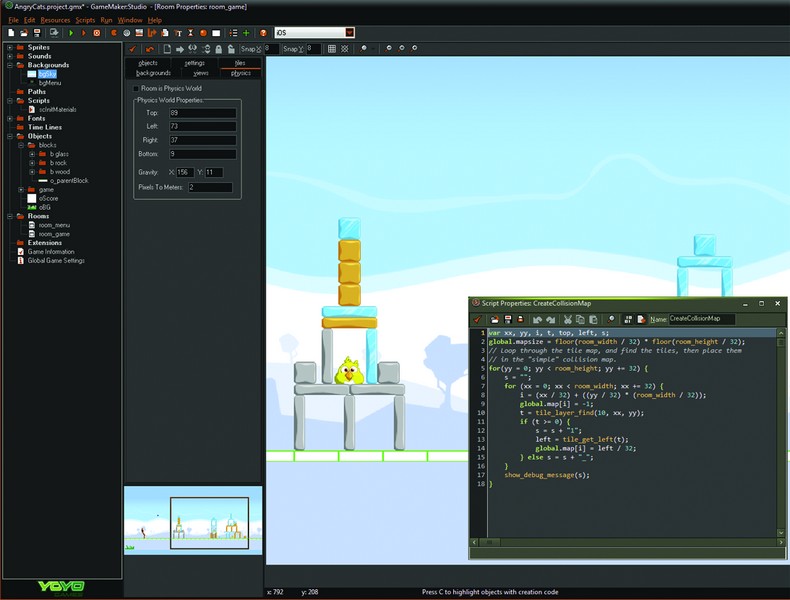Expand the b wood subfolder
Viewport: 790px width, 600px height.
32,172
